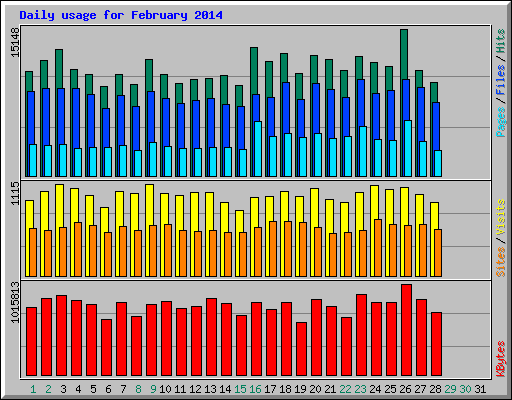
Task: Click day label '26' on axis
Action: click(x=405, y=389)
